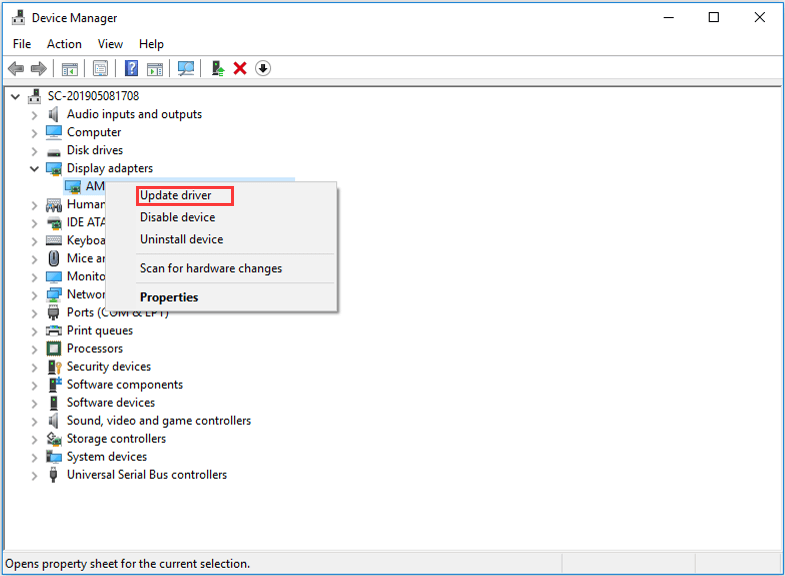The height and width of the screenshot is (576, 785).
Task: Click the update device driver toolbar icon
Action: coord(217,68)
